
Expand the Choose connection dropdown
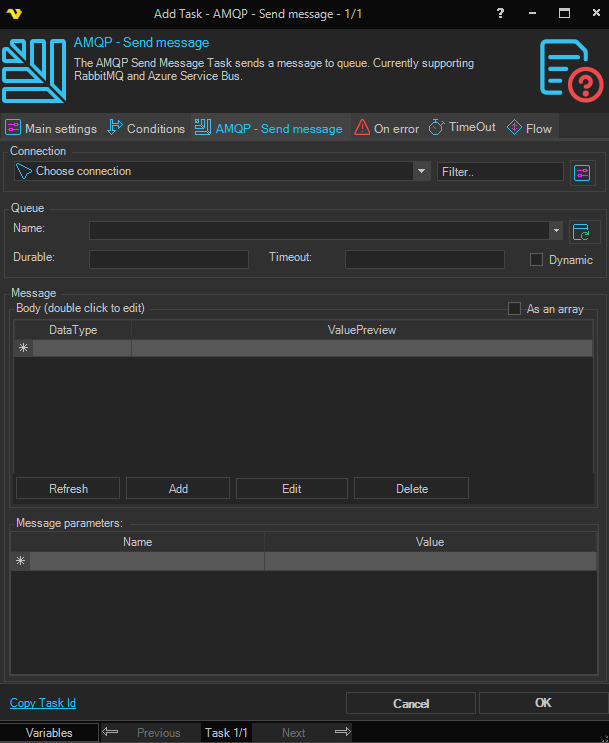[x=421, y=172]
